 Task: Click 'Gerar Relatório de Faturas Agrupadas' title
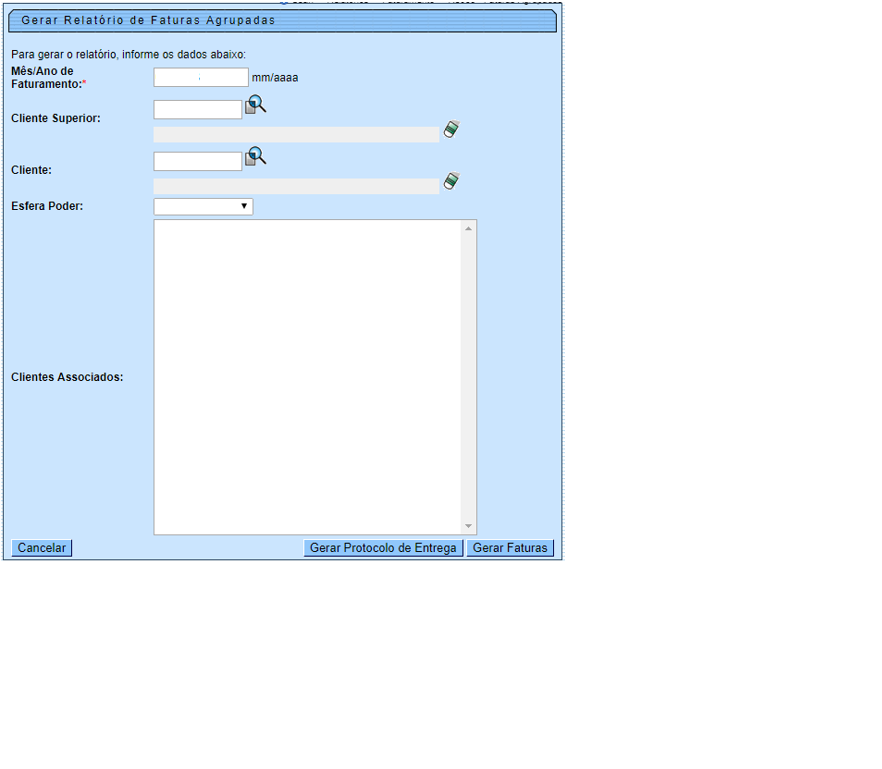pyautogui.click(x=148, y=20)
